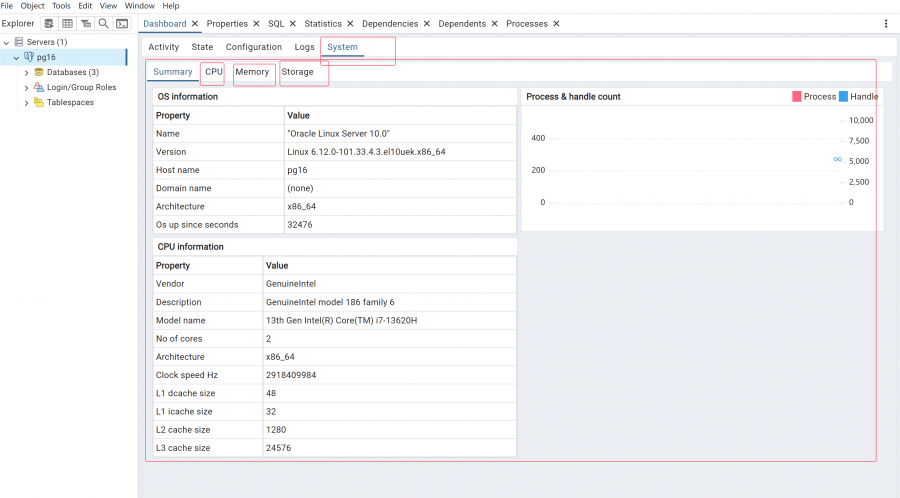
Task: Open the Server object explorer toolbar icon
Action: 49,24
